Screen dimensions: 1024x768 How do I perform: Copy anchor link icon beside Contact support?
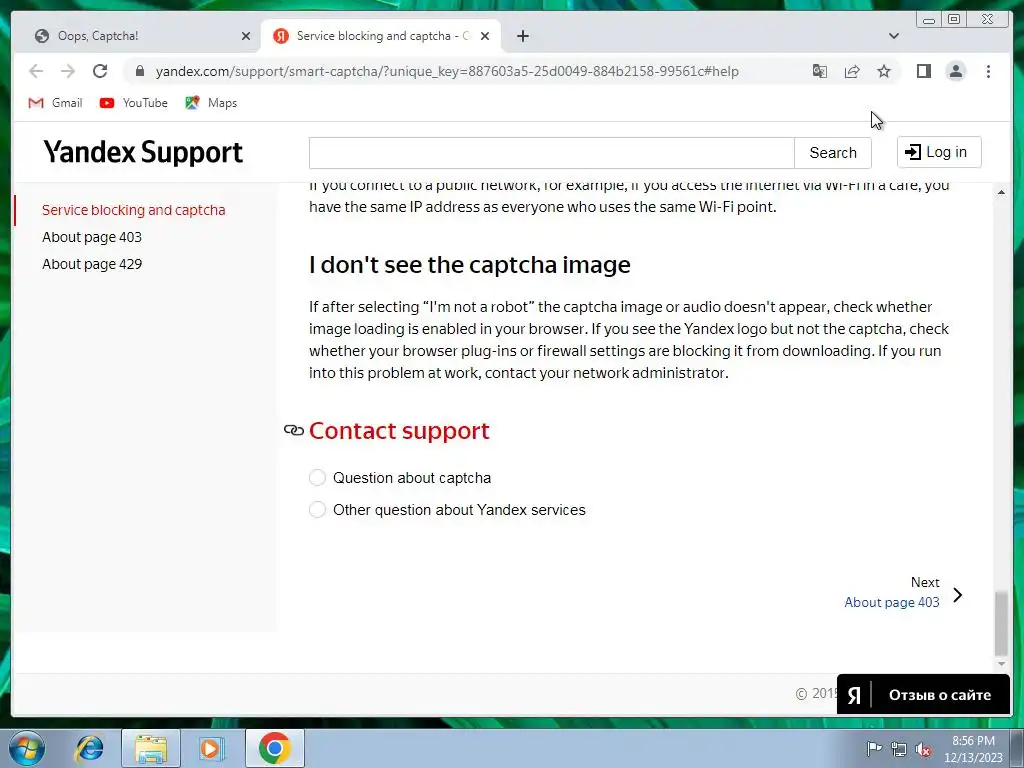[294, 430]
